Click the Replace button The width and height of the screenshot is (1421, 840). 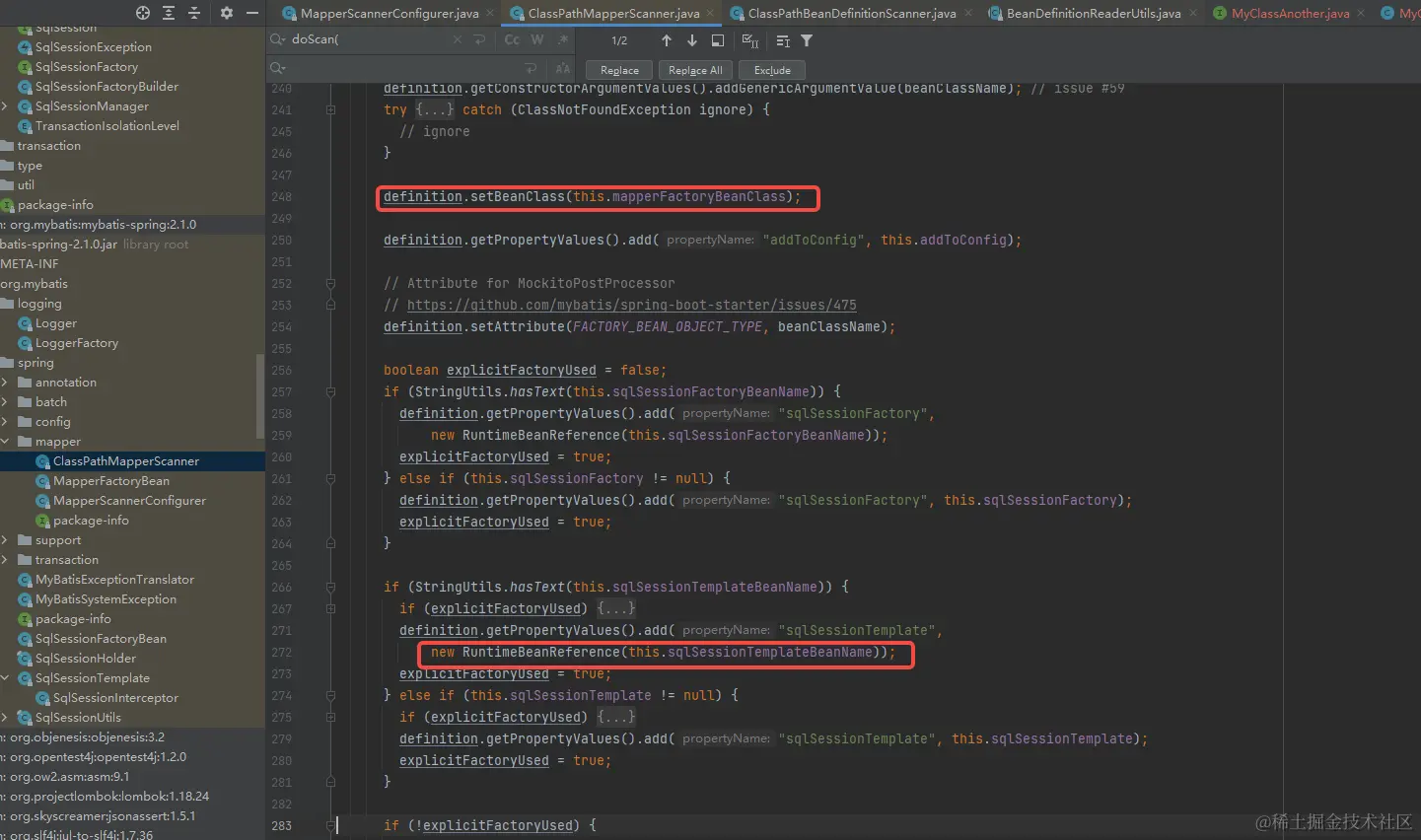(x=619, y=70)
